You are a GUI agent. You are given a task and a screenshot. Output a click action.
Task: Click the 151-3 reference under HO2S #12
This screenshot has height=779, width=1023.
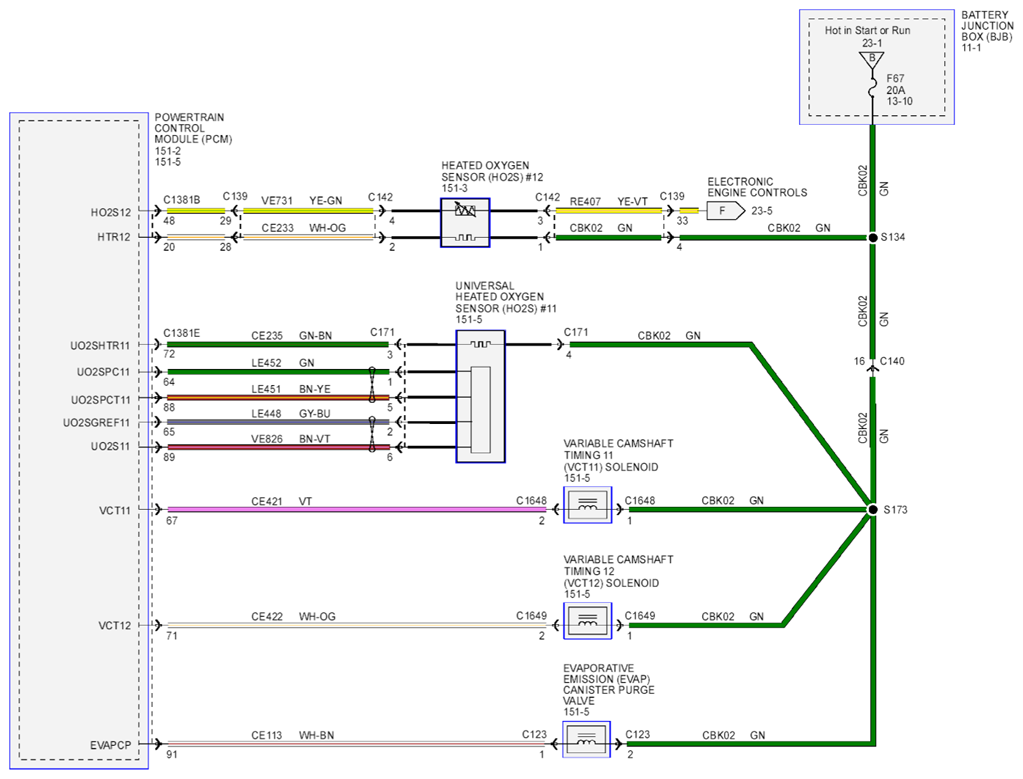[455, 189]
